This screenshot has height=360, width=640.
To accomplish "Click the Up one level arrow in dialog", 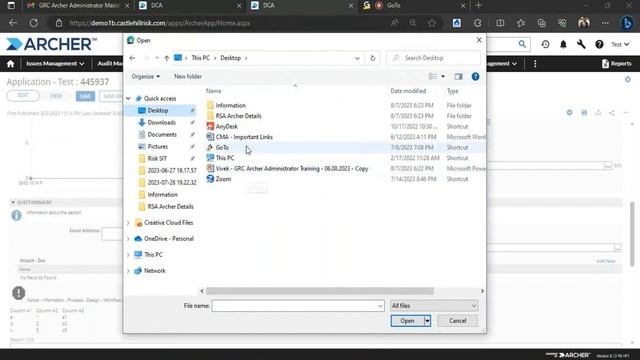I will [167, 58].
